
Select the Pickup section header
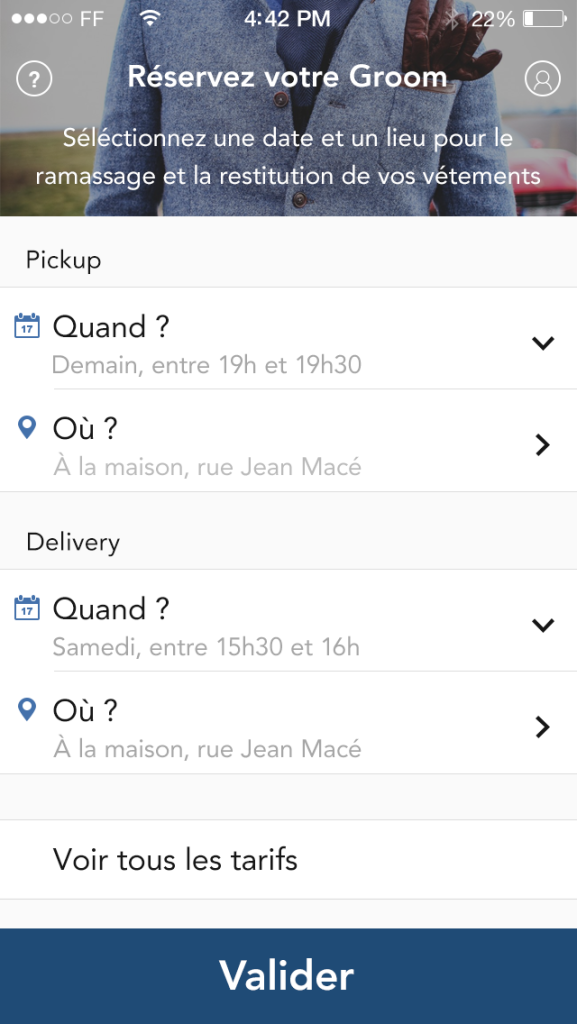(62, 260)
